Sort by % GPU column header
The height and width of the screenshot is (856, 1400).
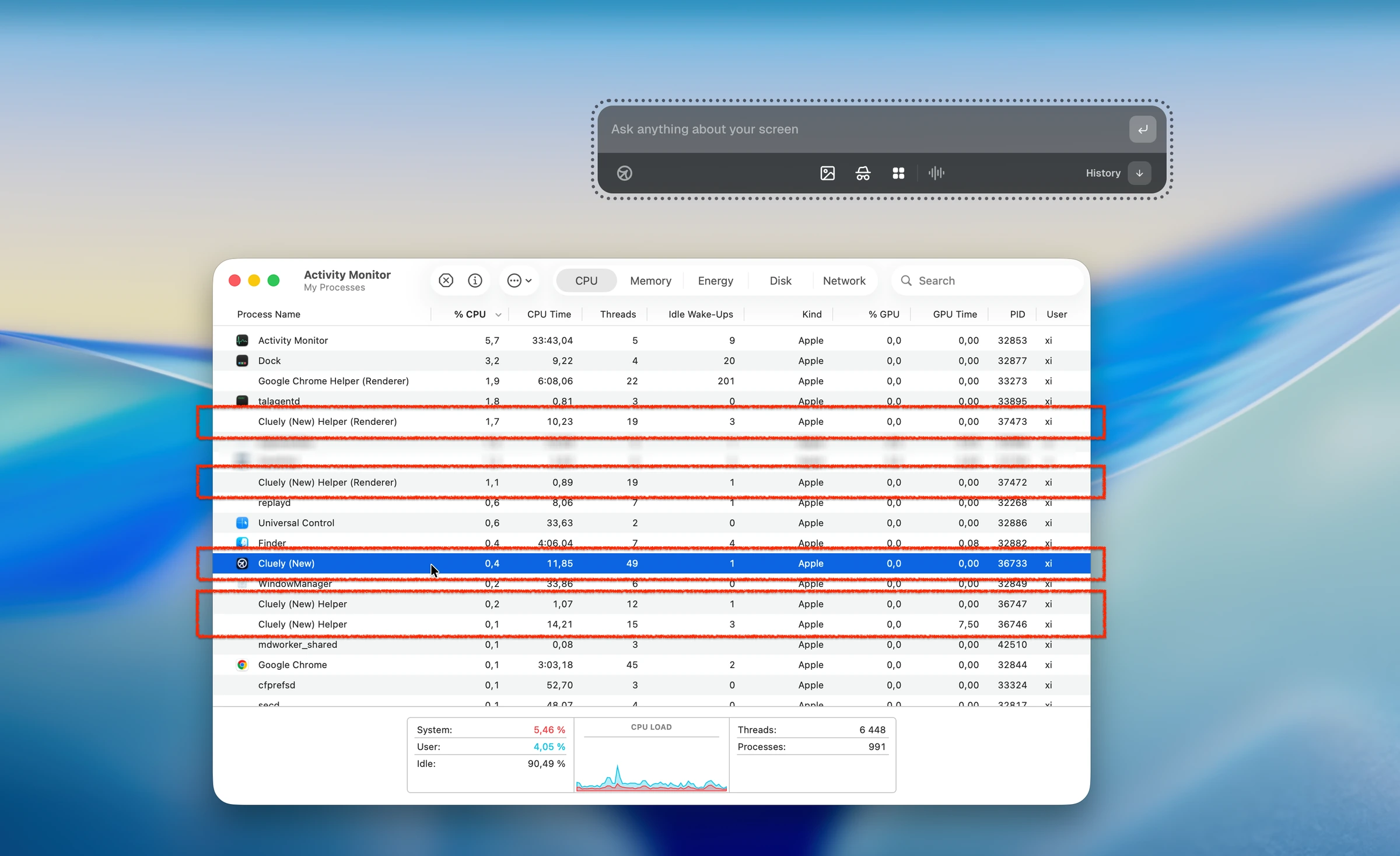(x=884, y=315)
